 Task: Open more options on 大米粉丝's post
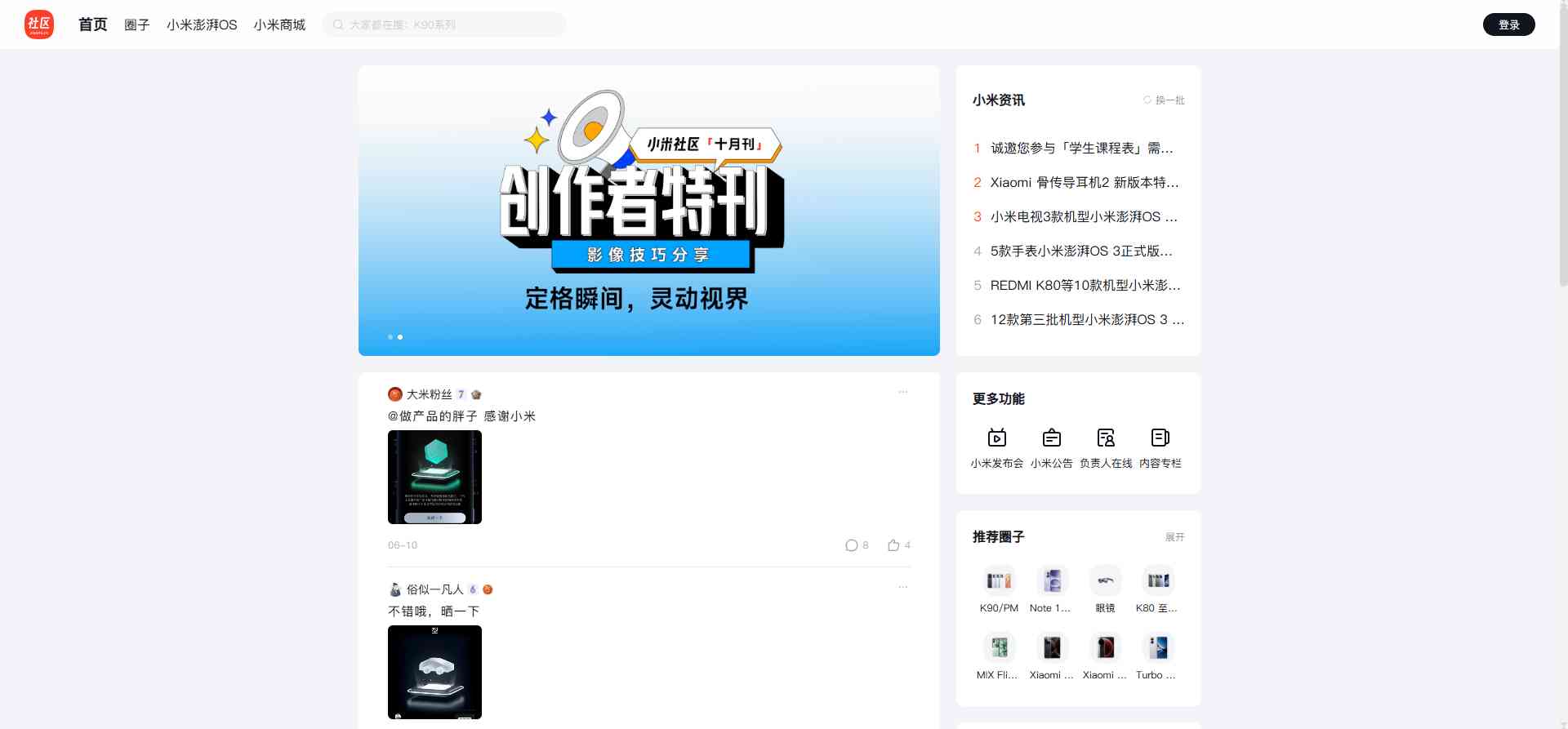pos(902,393)
